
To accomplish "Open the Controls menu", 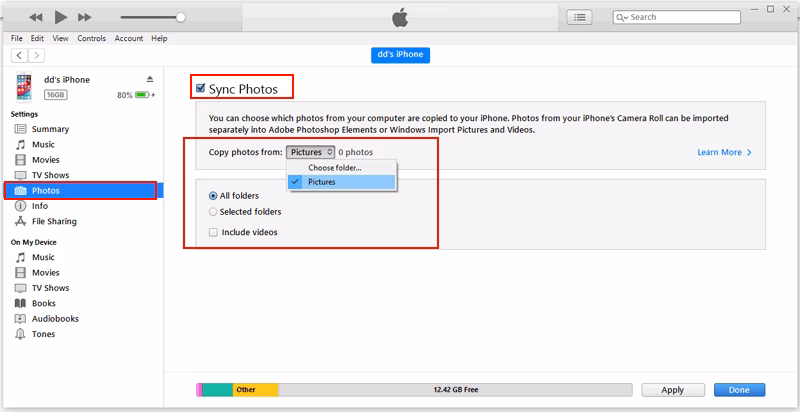I will click(x=92, y=38).
